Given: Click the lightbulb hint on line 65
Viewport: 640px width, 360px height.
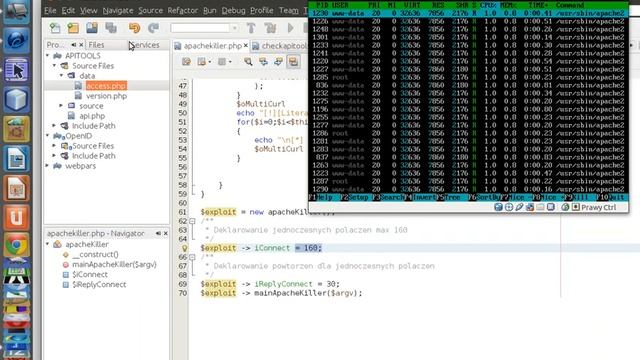Looking at the screenshot, I should pos(184,248).
